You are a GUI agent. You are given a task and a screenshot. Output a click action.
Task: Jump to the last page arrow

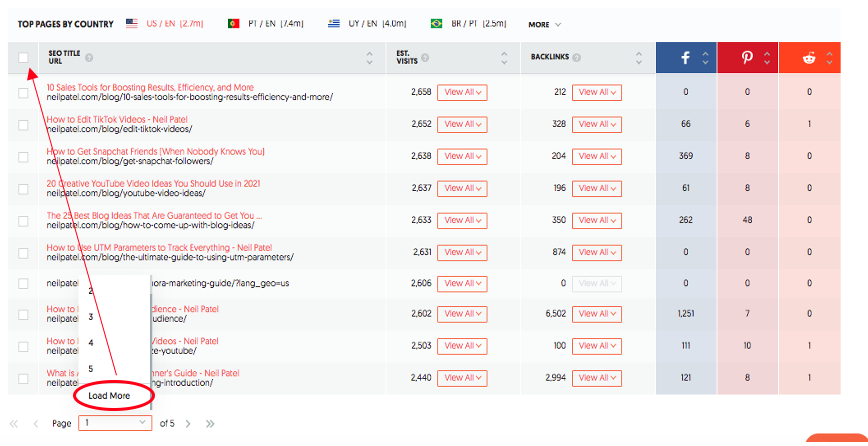209,423
